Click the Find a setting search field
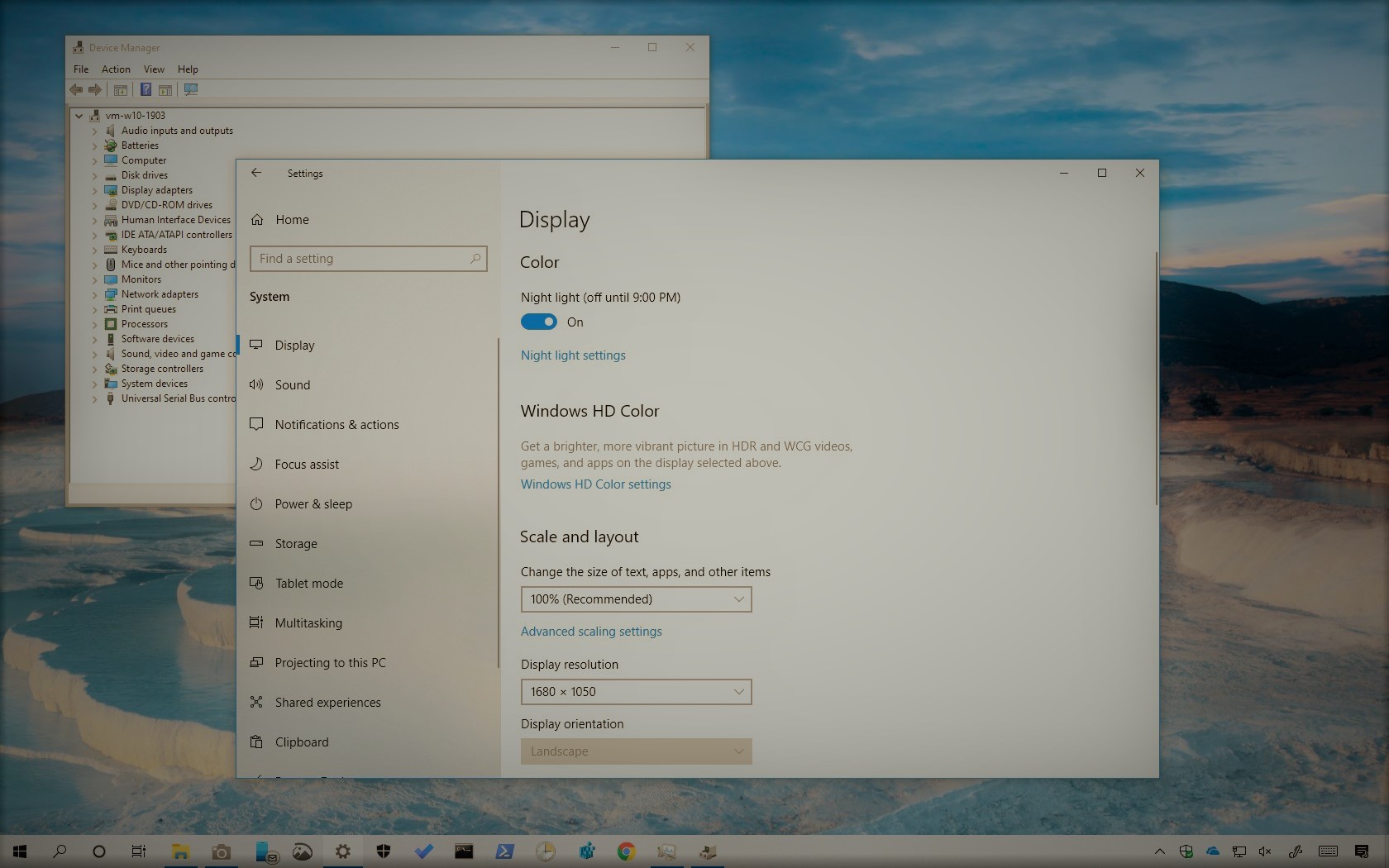Viewport: 1389px width, 868px height. click(x=369, y=259)
